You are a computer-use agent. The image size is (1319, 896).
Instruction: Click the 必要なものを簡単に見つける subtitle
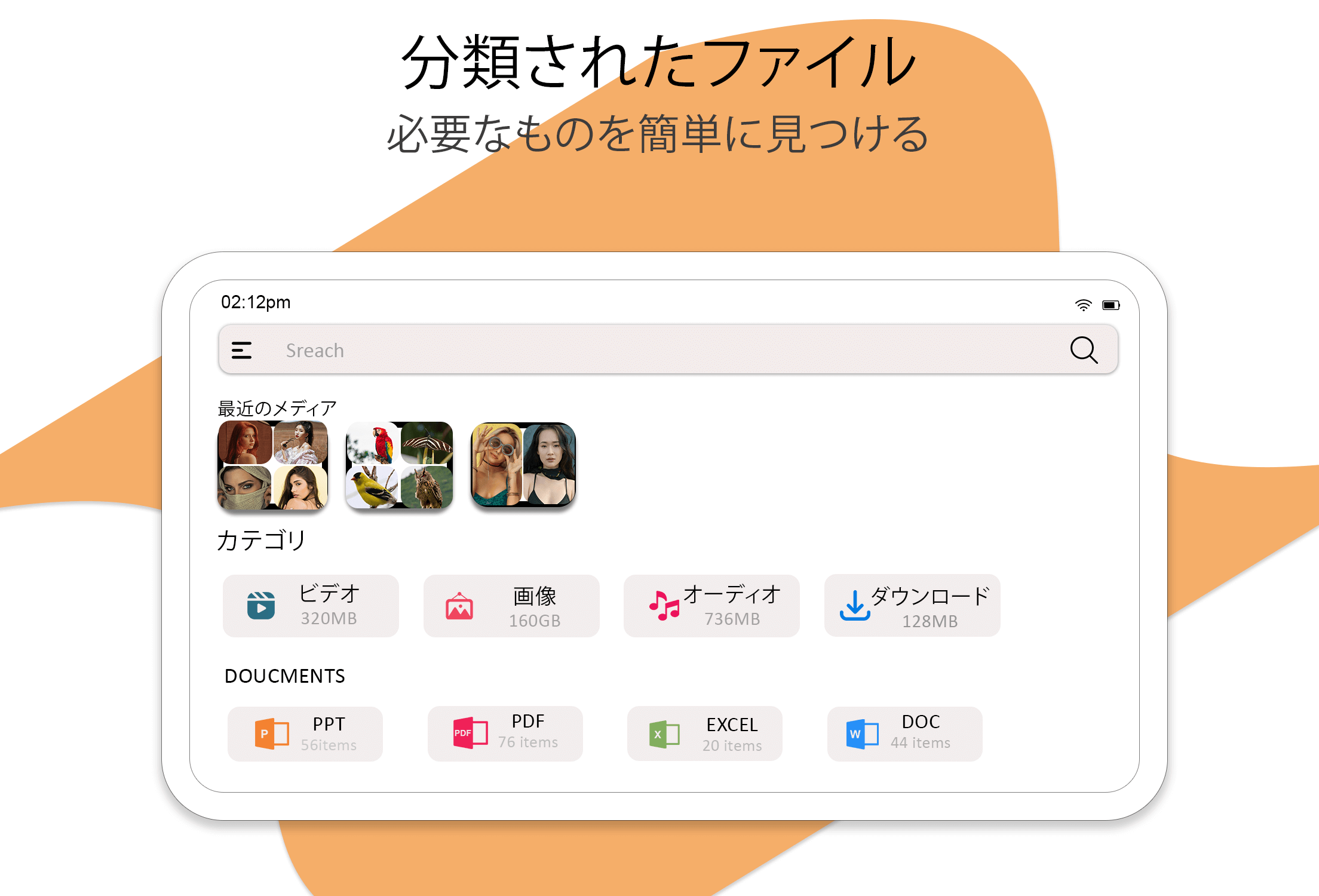click(658, 134)
